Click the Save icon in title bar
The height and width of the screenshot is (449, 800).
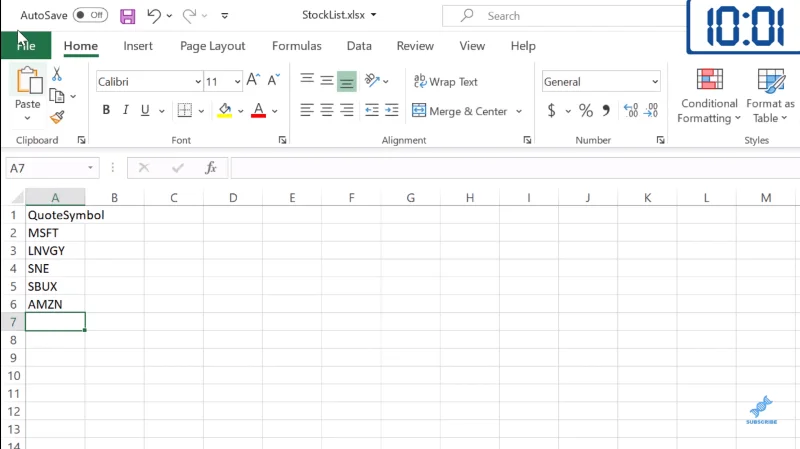128,16
